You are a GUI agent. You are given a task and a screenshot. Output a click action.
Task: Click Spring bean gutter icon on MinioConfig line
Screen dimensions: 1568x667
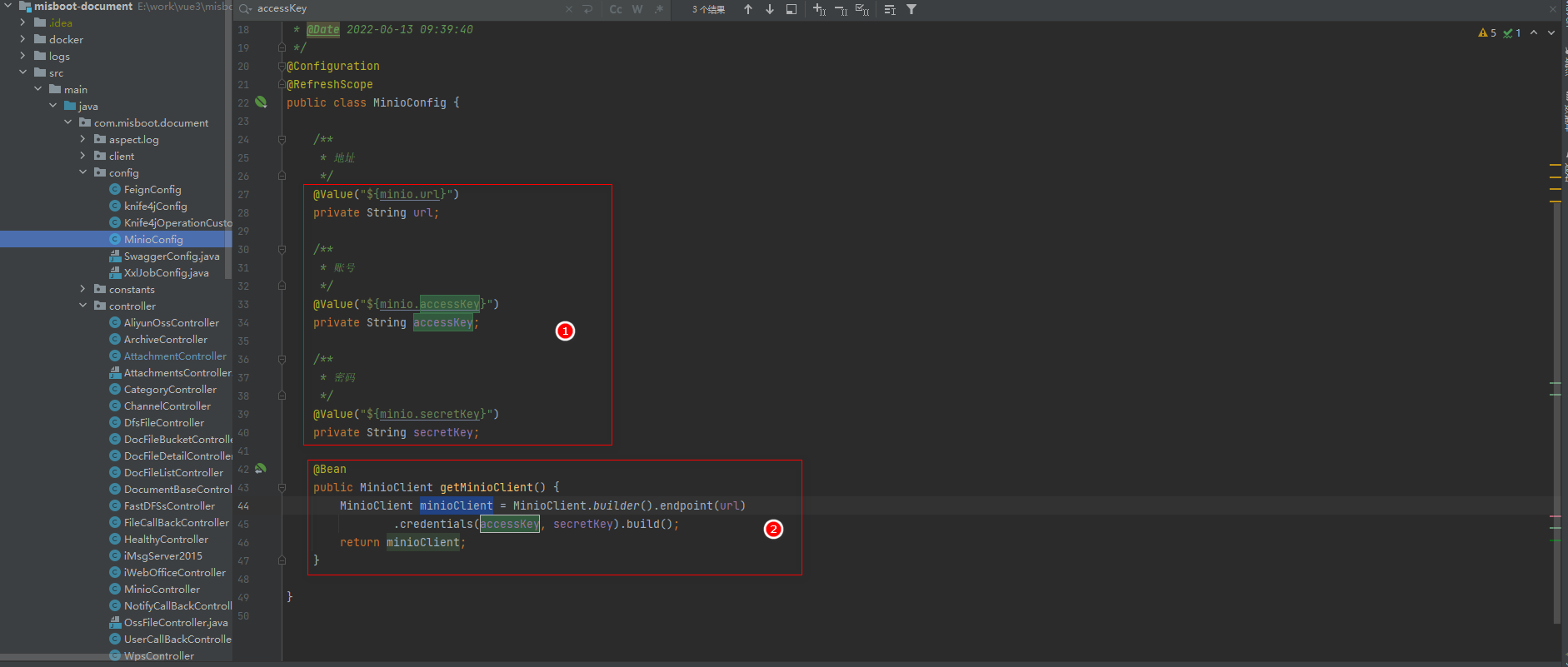[x=261, y=102]
